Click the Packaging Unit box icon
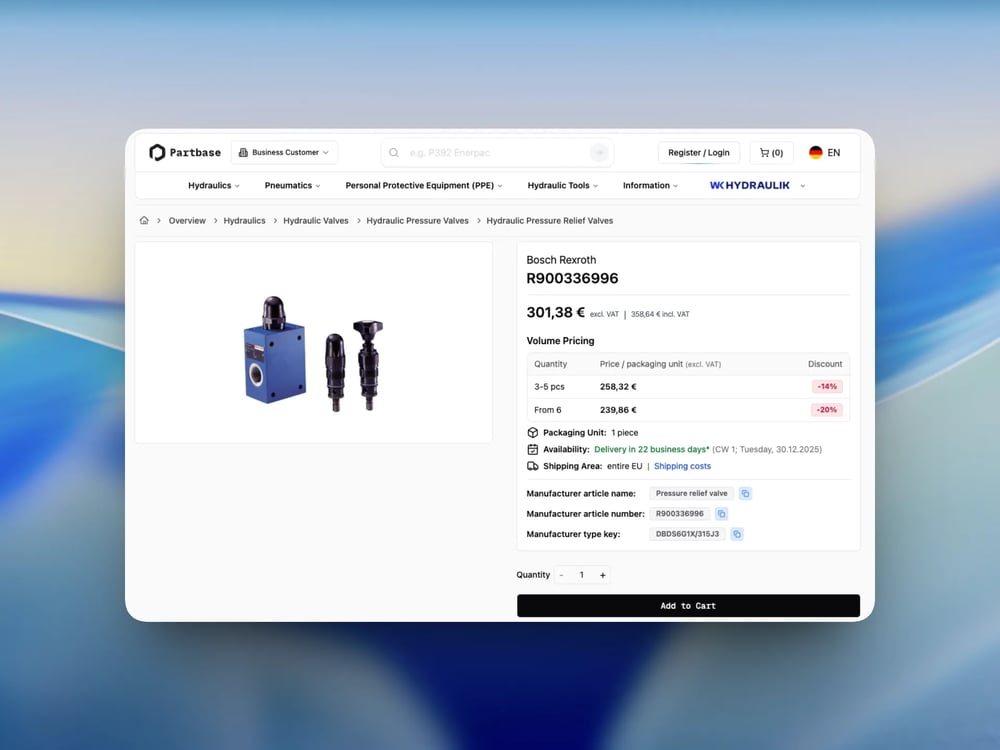Image resolution: width=1000 pixels, height=750 pixels. [x=533, y=432]
